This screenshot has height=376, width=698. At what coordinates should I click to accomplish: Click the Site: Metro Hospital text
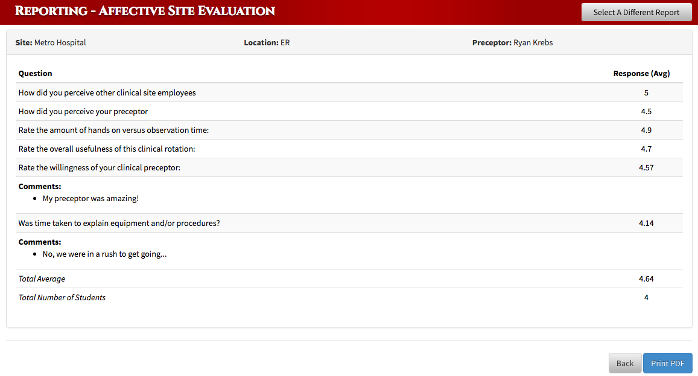pyautogui.click(x=50, y=42)
